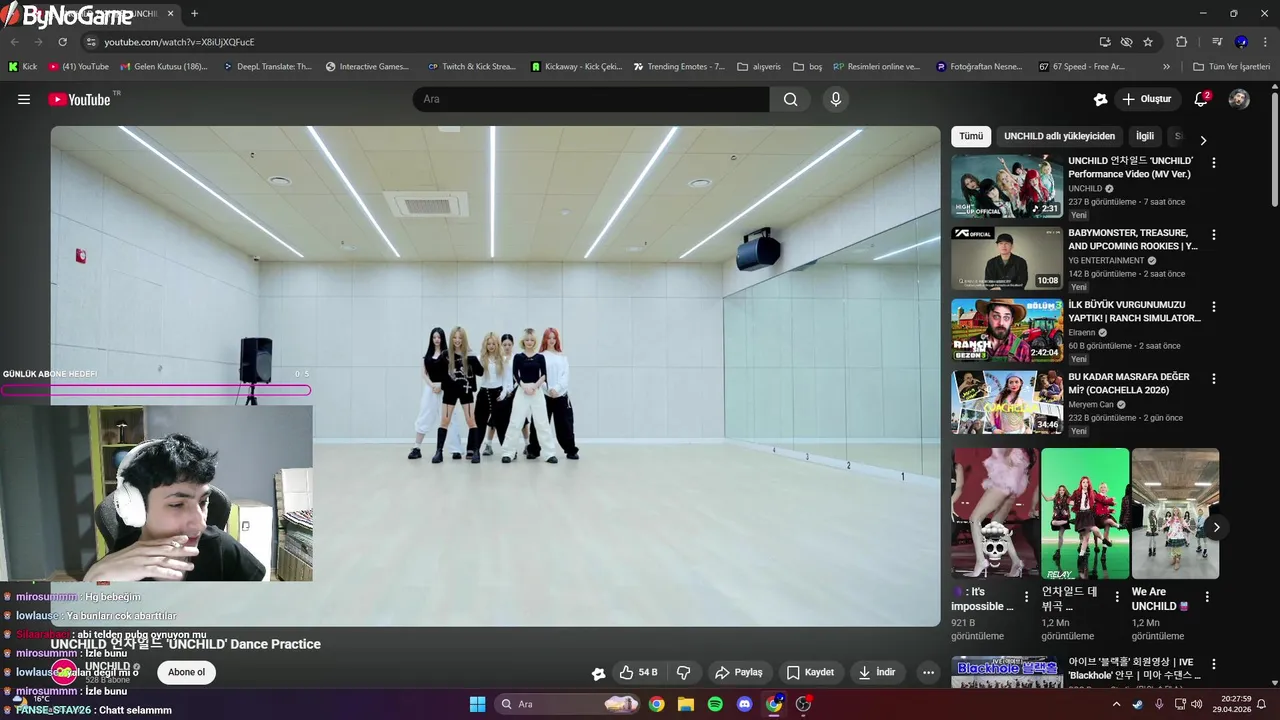Open a new browser tab
Screen dimensions: 1280x720
[194, 14]
